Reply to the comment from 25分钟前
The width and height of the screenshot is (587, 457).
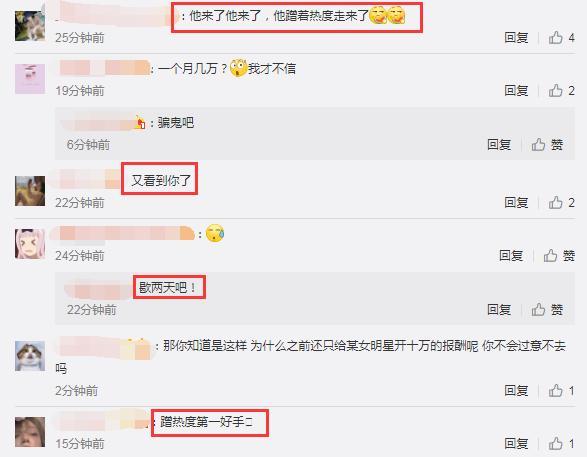516,37
